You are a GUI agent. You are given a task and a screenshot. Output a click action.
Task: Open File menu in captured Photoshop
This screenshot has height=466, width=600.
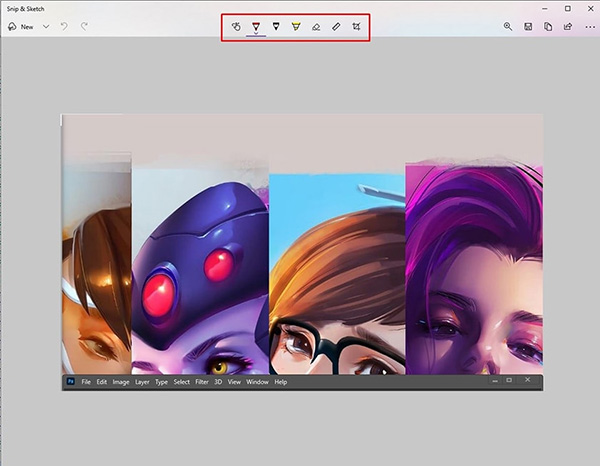(x=86, y=382)
